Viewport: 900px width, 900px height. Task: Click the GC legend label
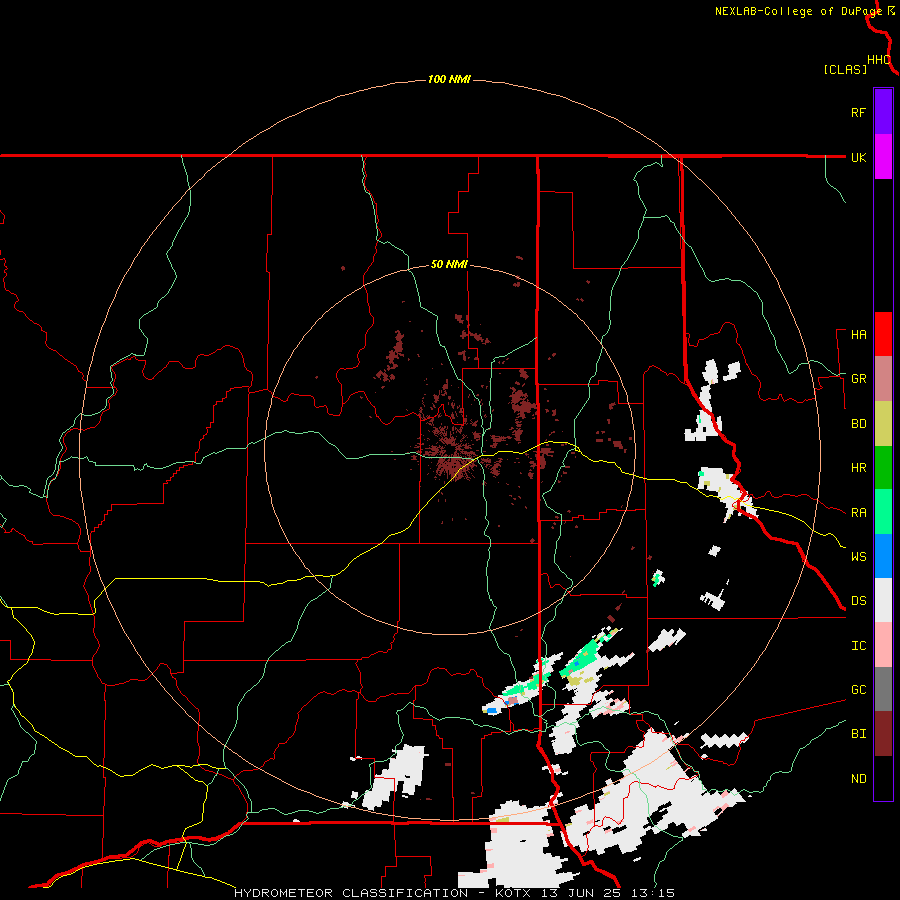(x=858, y=690)
